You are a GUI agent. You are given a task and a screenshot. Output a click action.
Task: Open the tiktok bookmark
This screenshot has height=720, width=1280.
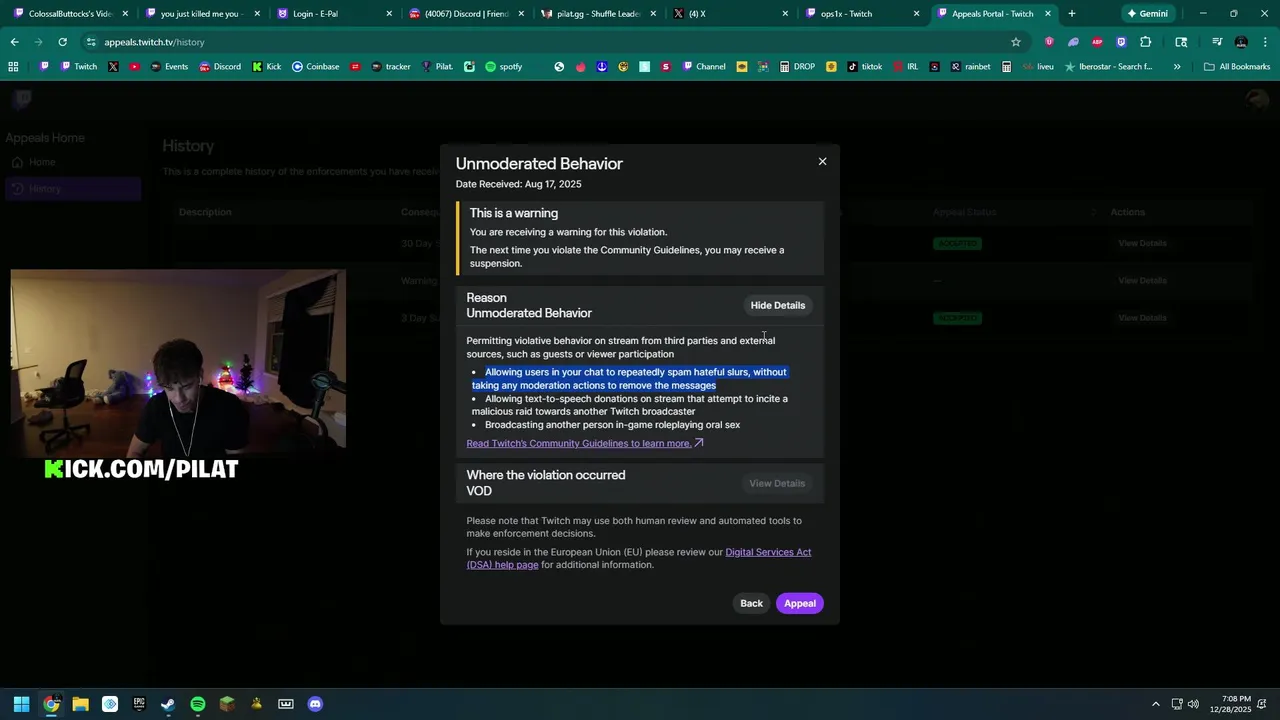(x=864, y=67)
